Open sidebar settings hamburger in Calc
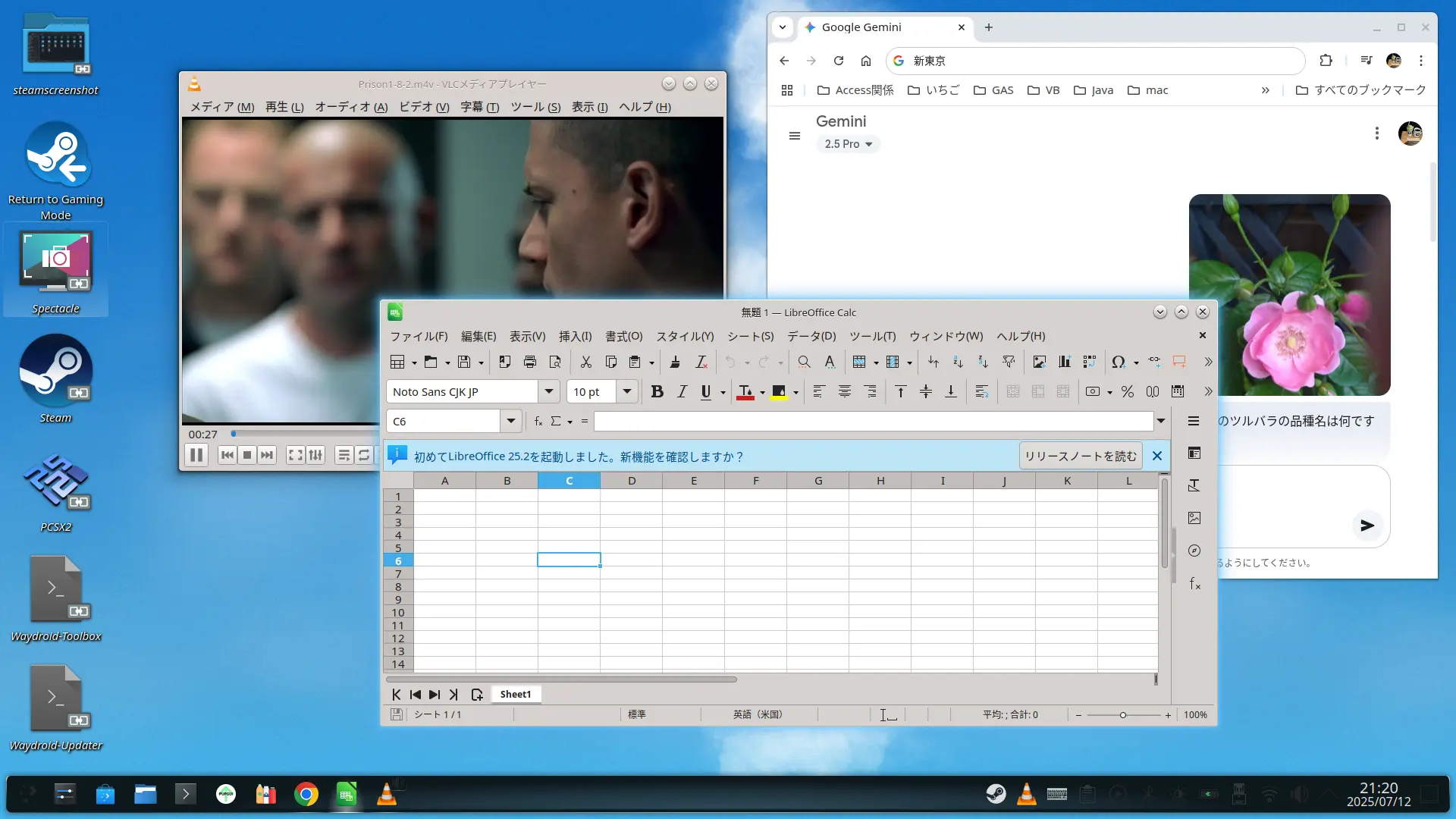1456x819 pixels. [x=1193, y=421]
